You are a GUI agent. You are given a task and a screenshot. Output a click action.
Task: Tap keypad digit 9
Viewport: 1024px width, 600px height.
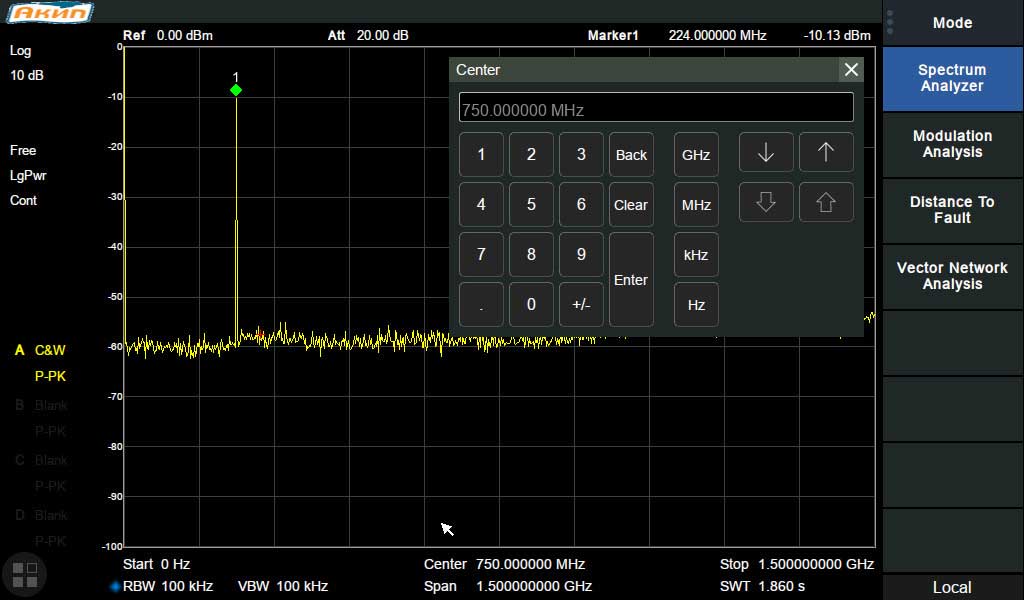pos(581,255)
